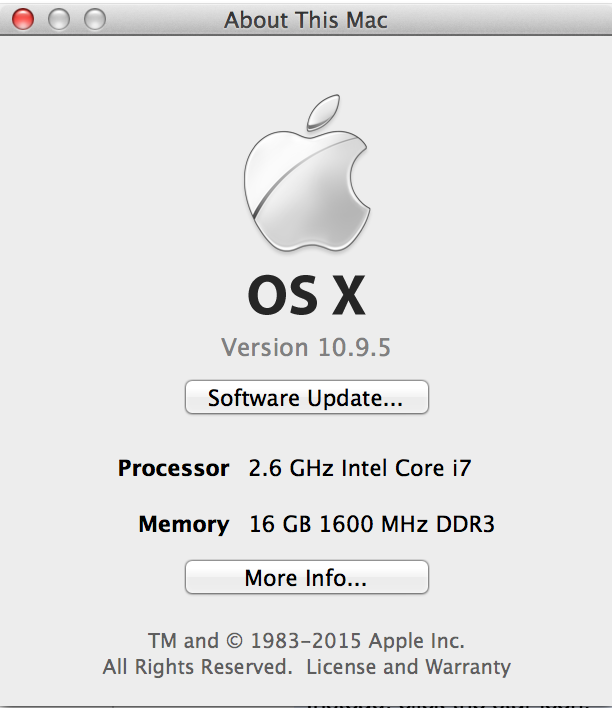
Task: Click the green zoom window button
Action: tap(95, 19)
